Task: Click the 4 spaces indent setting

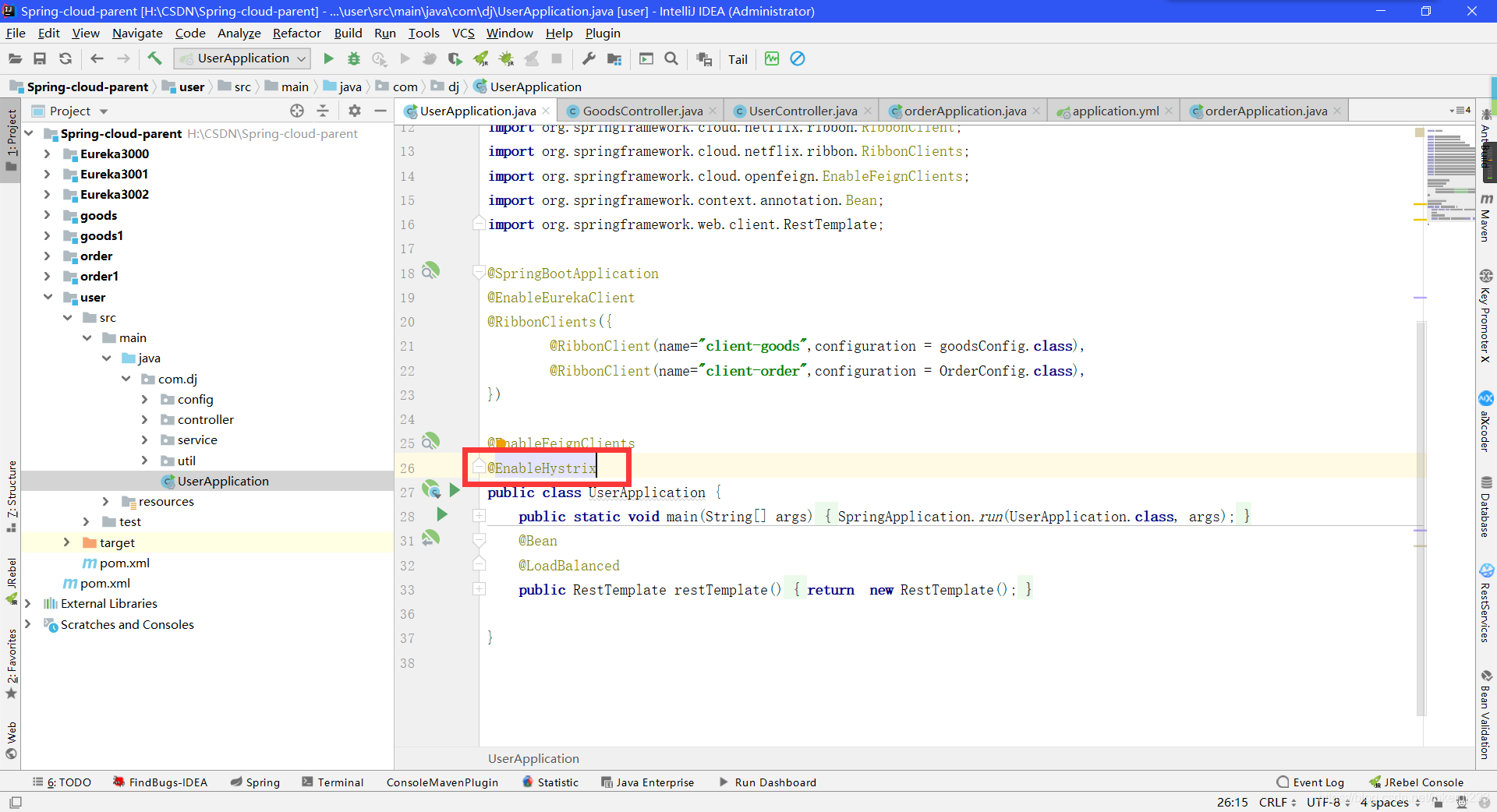Action: (1390, 802)
